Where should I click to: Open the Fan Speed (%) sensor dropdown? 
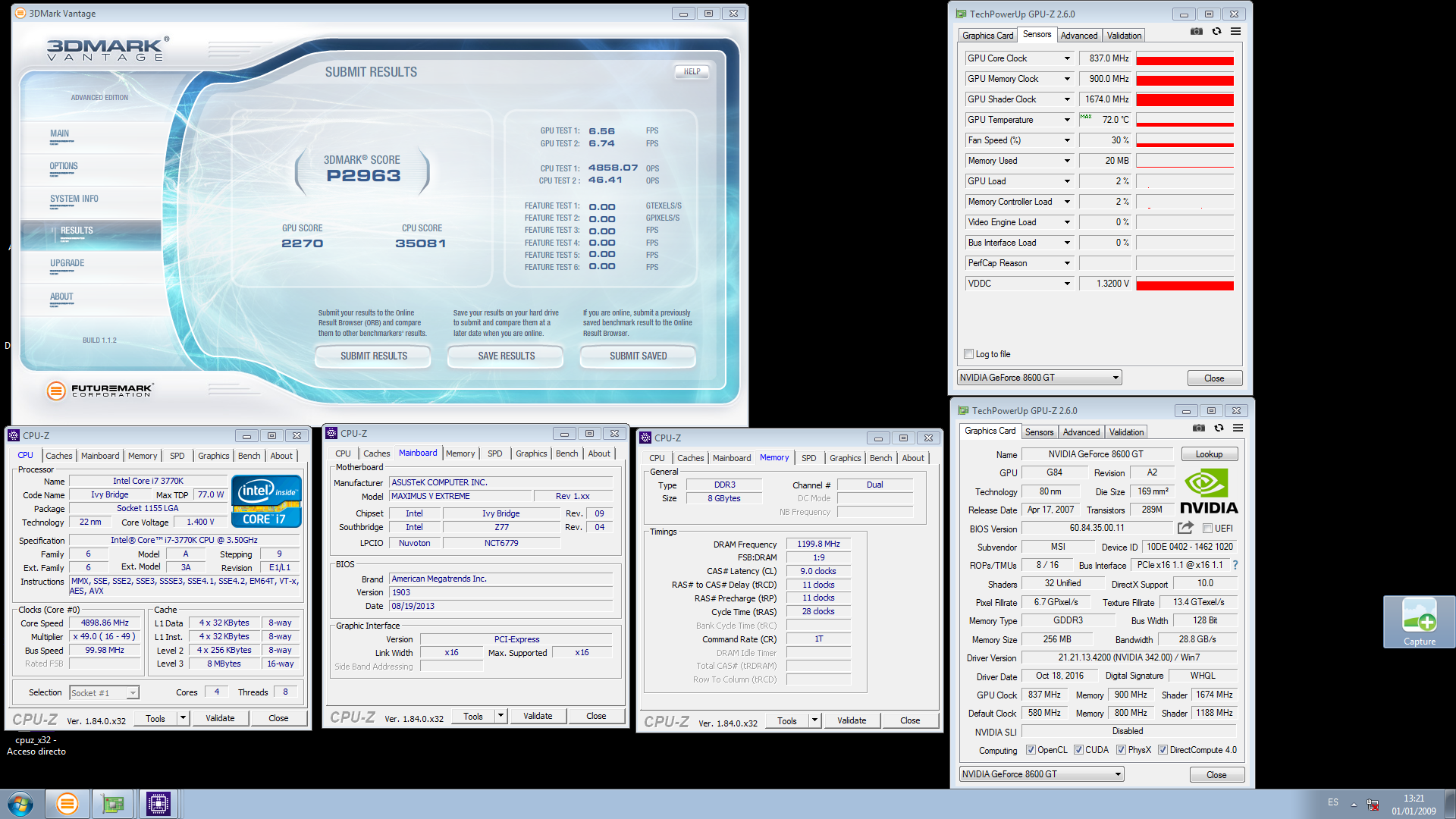(x=1067, y=140)
